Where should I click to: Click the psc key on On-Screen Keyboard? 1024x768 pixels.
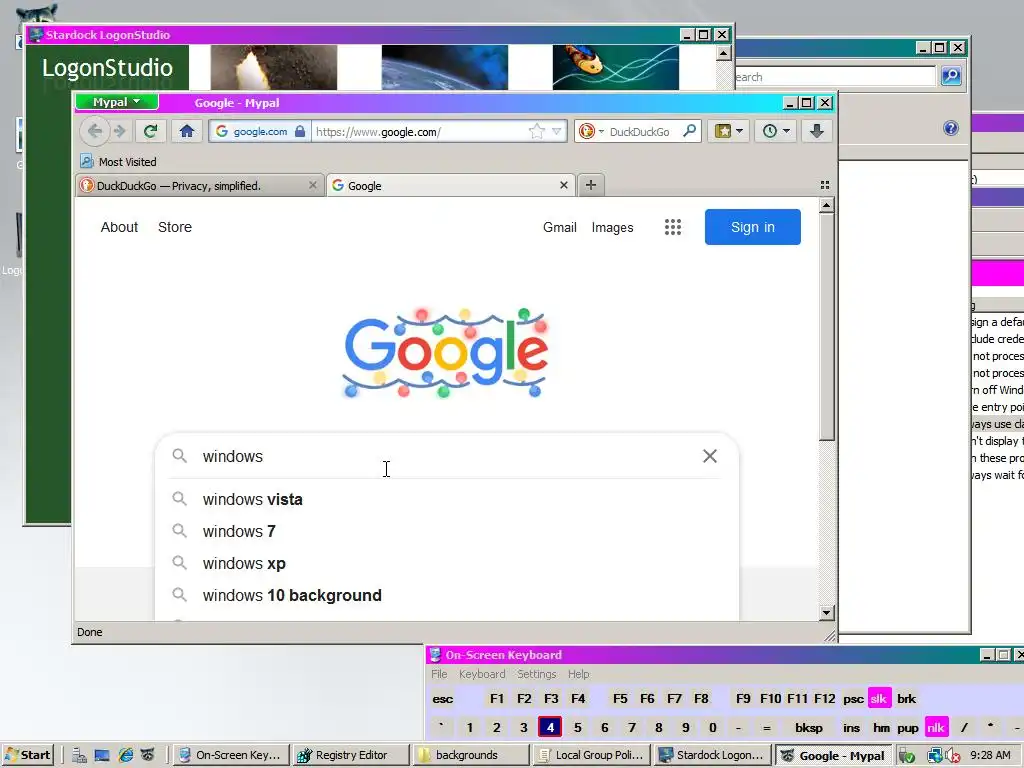coord(853,699)
